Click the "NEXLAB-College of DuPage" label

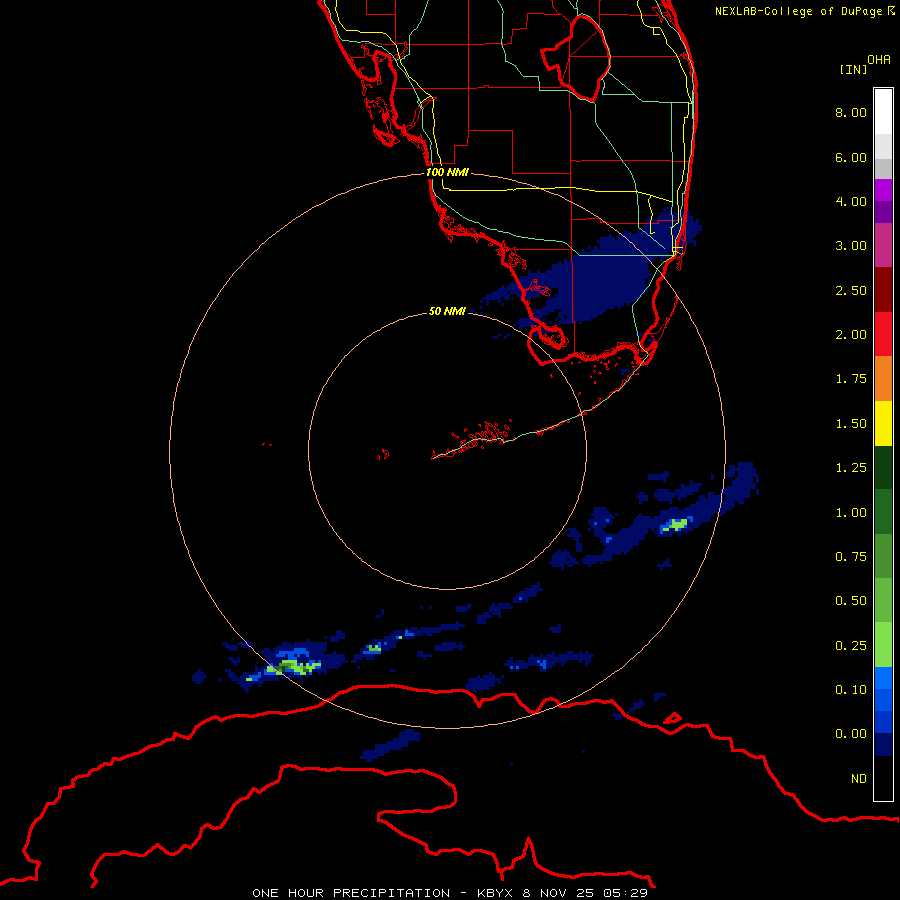point(798,11)
